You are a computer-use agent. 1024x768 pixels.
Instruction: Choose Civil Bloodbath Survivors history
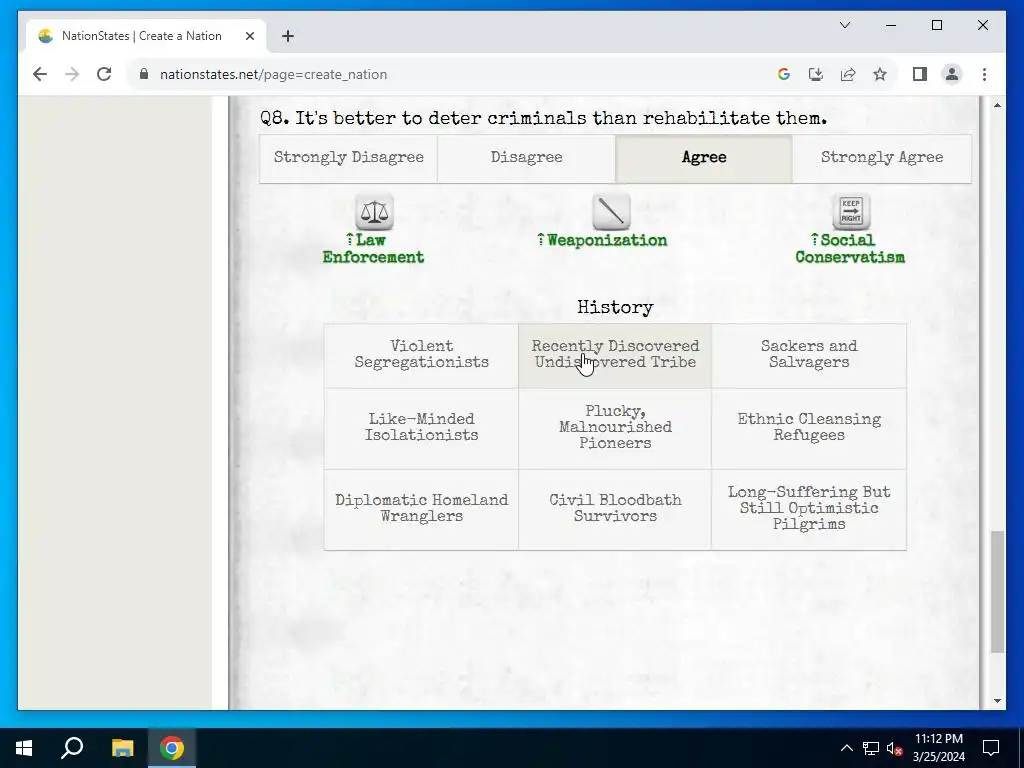click(x=615, y=509)
